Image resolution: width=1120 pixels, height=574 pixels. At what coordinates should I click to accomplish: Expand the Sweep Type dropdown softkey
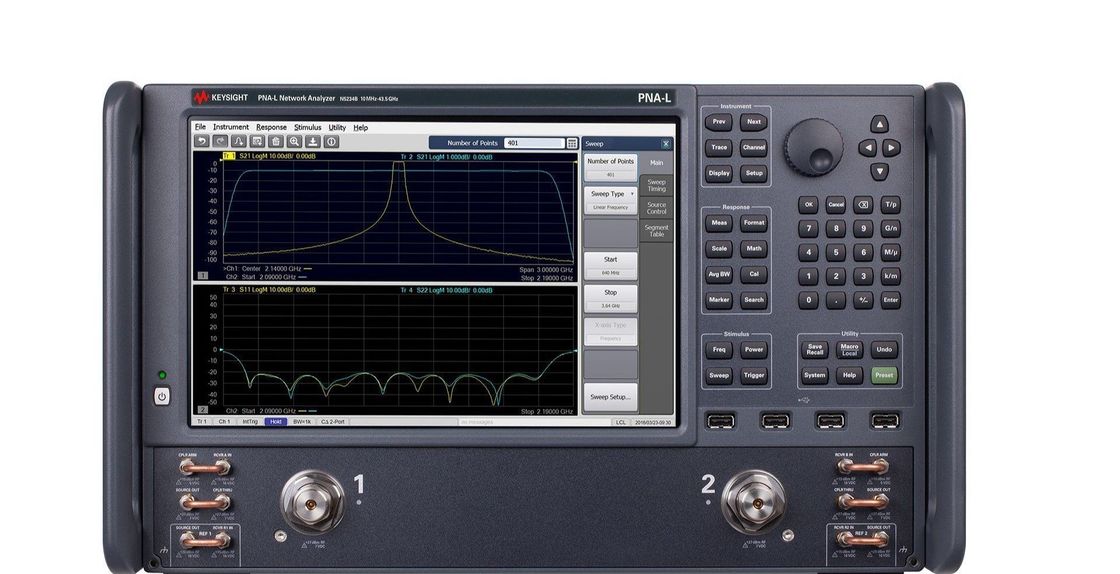tap(611, 200)
